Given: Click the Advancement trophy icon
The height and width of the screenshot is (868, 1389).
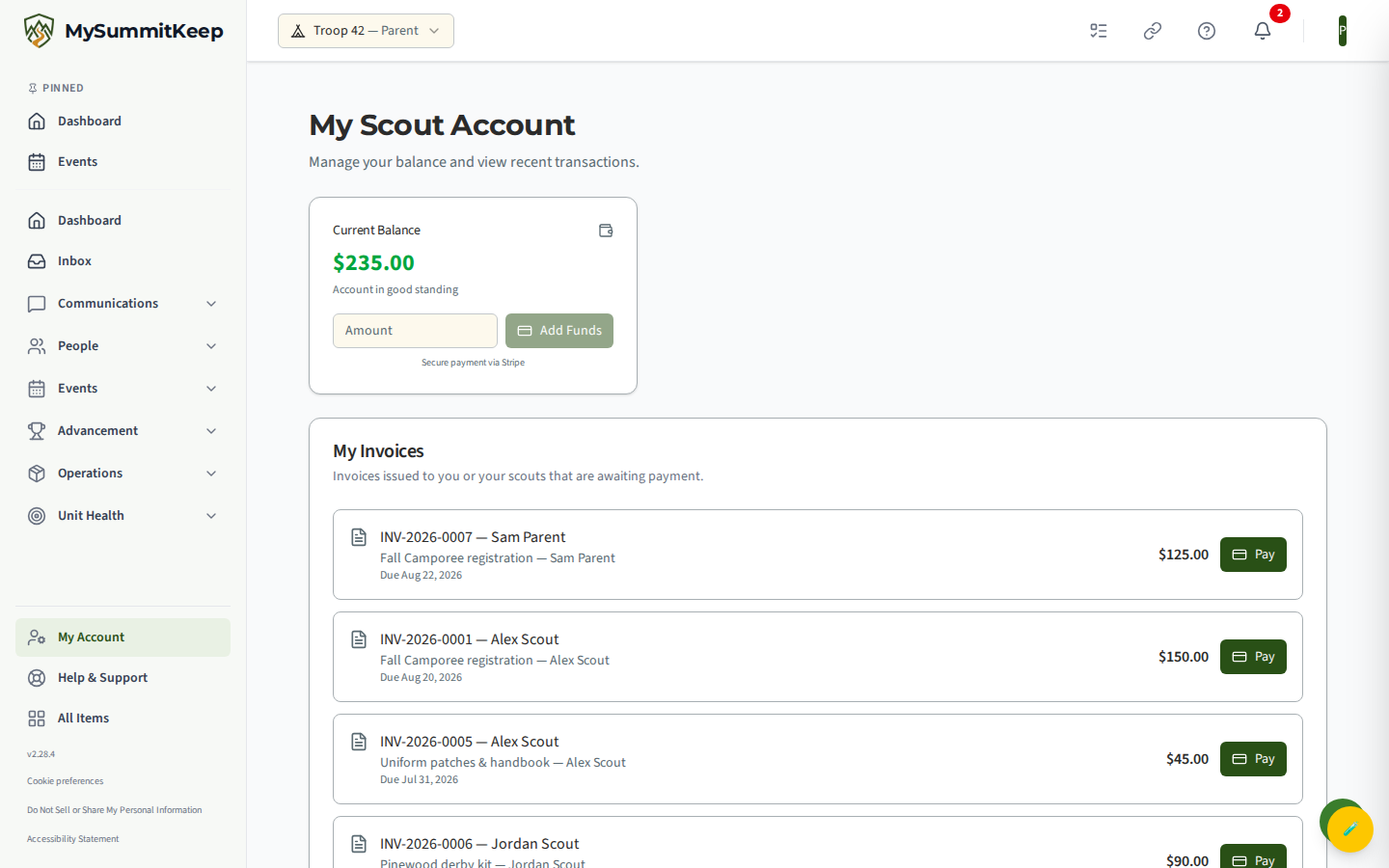Looking at the screenshot, I should point(37,431).
